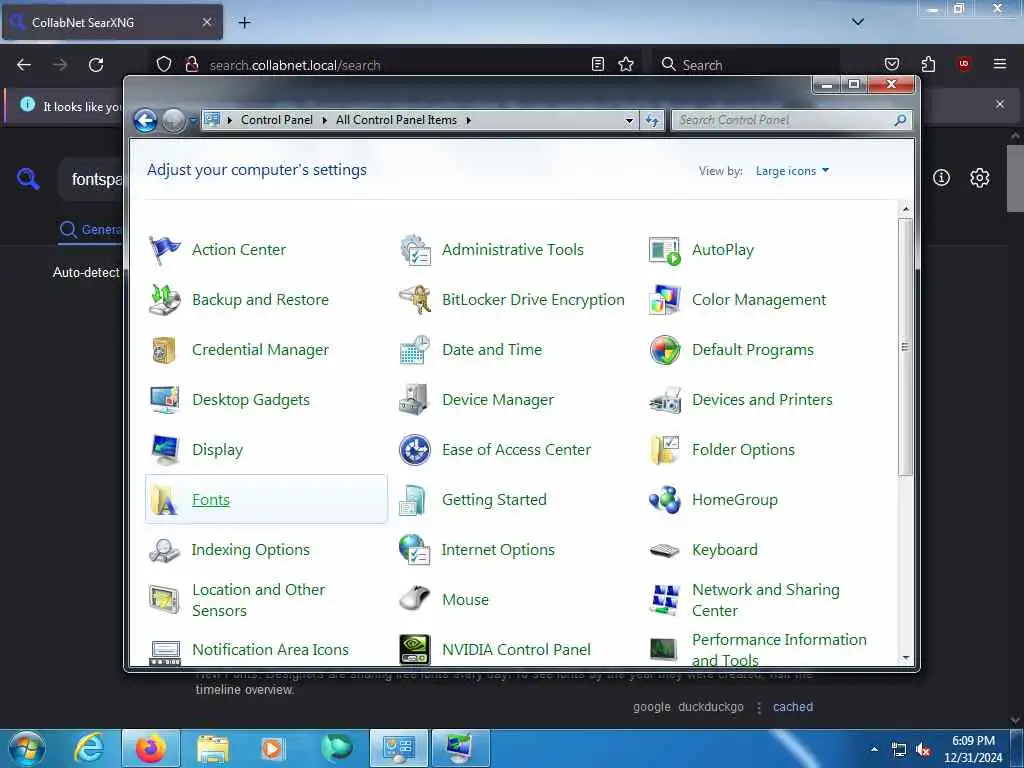Refresh the Control Panel address bar
This screenshot has width=1024, height=768.
[652, 120]
